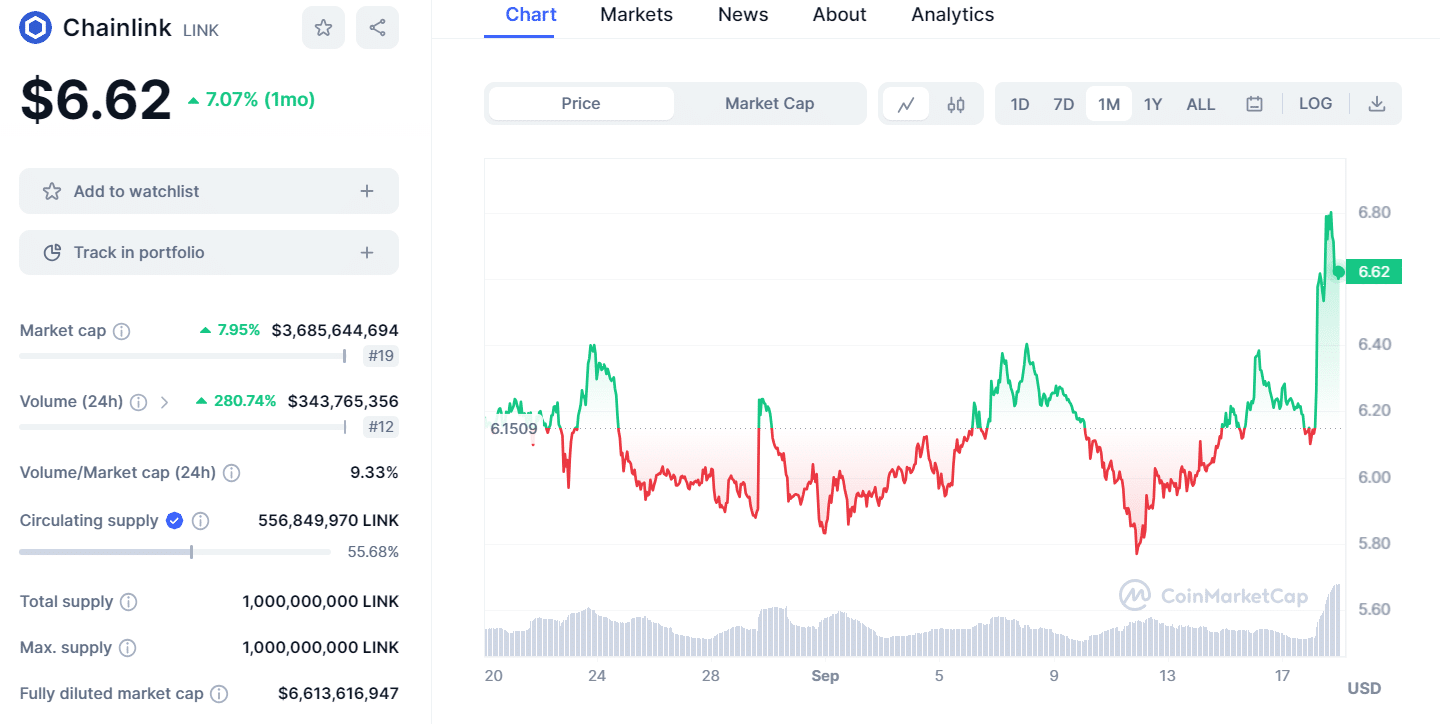The height and width of the screenshot is (724, 1440).
Task: Click the Chainlink logo icon
Action: (x=36, y=28)
